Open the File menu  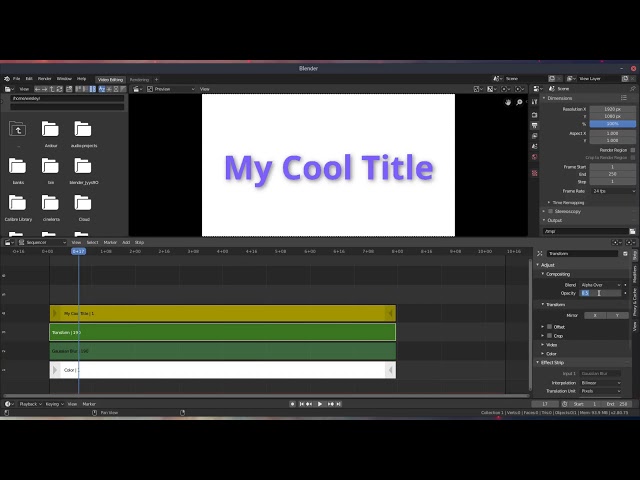pos(16,79)
